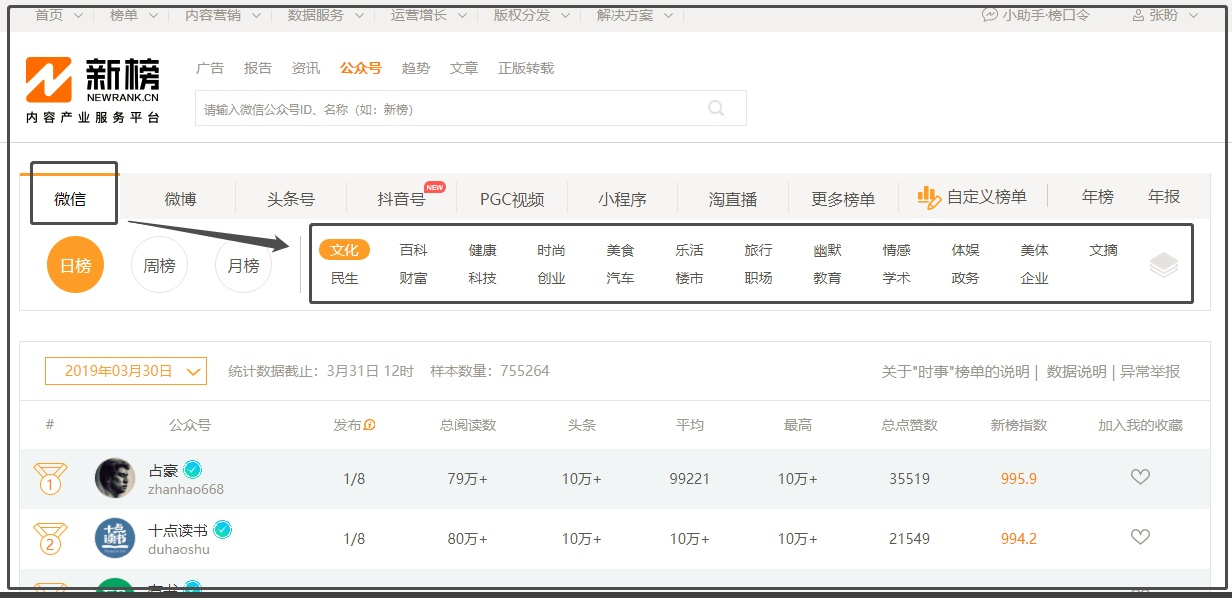Select the 日榜 daily ranking option
This screenshot has height=598, width=1232.
75,265
